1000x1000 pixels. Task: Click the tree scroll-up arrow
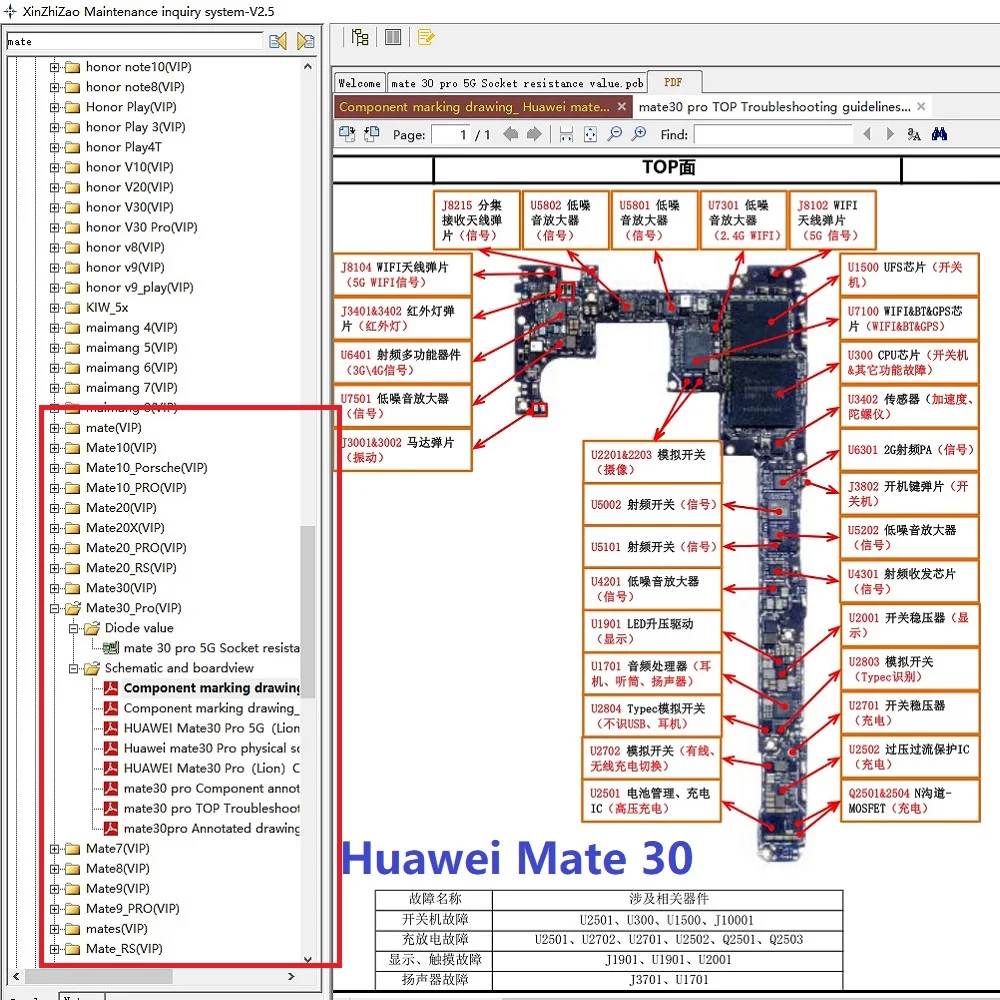tap(307, 66)
